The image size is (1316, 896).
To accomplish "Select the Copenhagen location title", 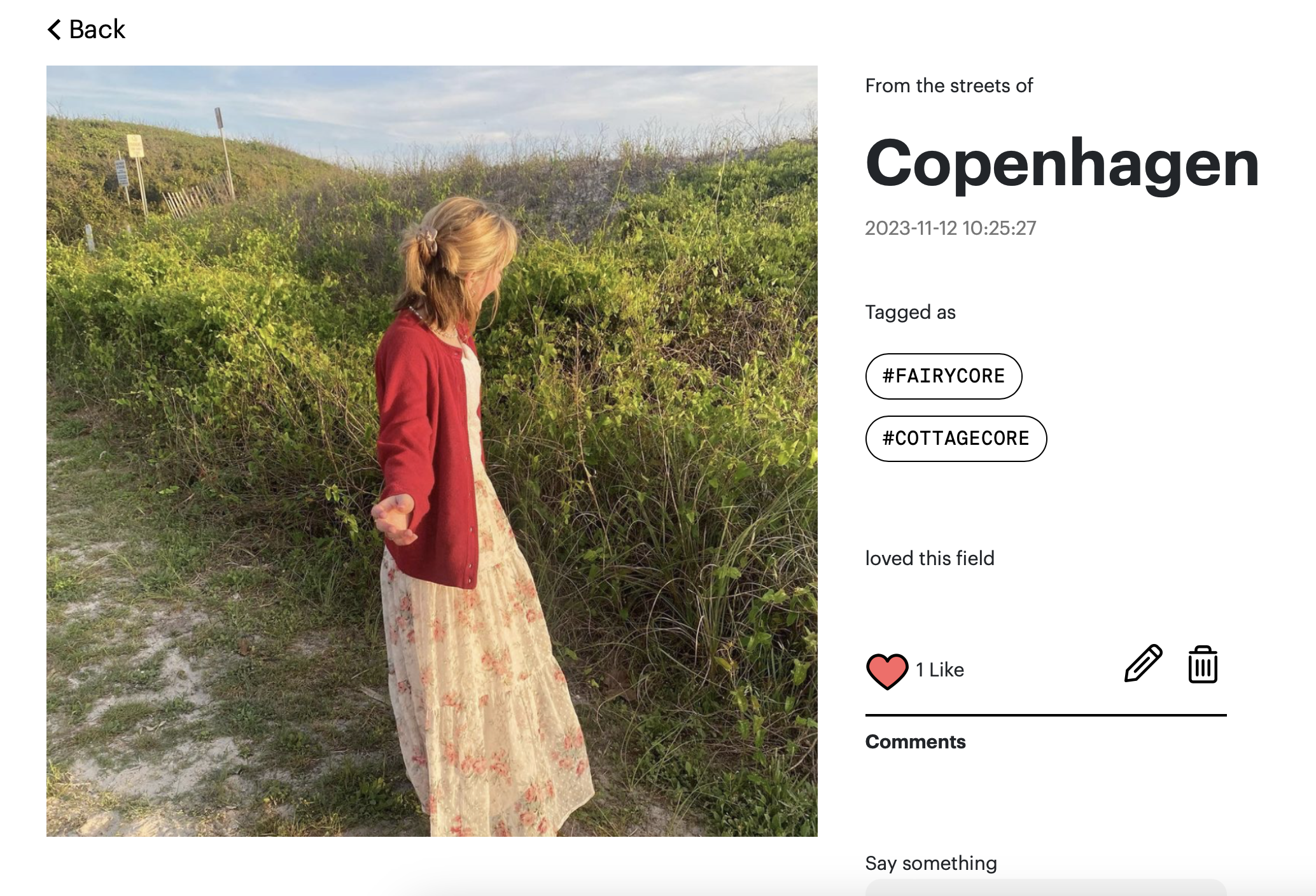I will coord(1061,164).
